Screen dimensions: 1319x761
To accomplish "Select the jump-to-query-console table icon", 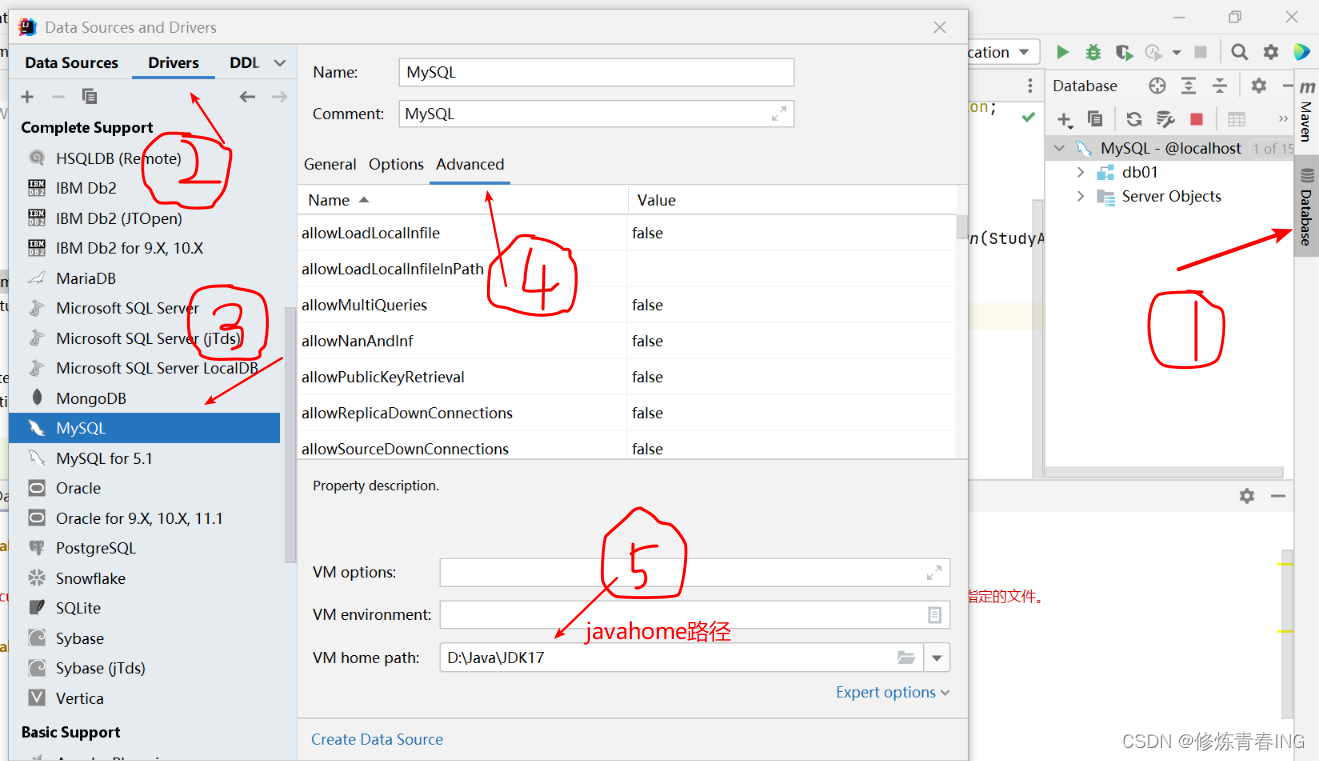I will pos(1237,119).
